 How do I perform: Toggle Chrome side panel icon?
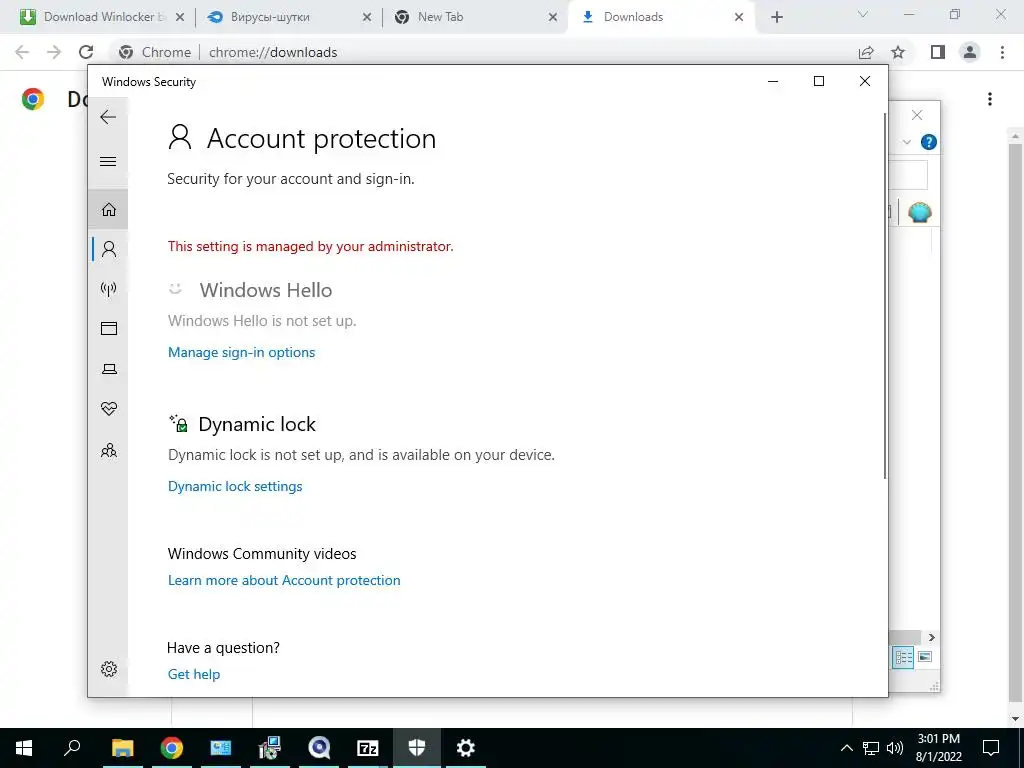pyautogui.click(x=938, y=52)
